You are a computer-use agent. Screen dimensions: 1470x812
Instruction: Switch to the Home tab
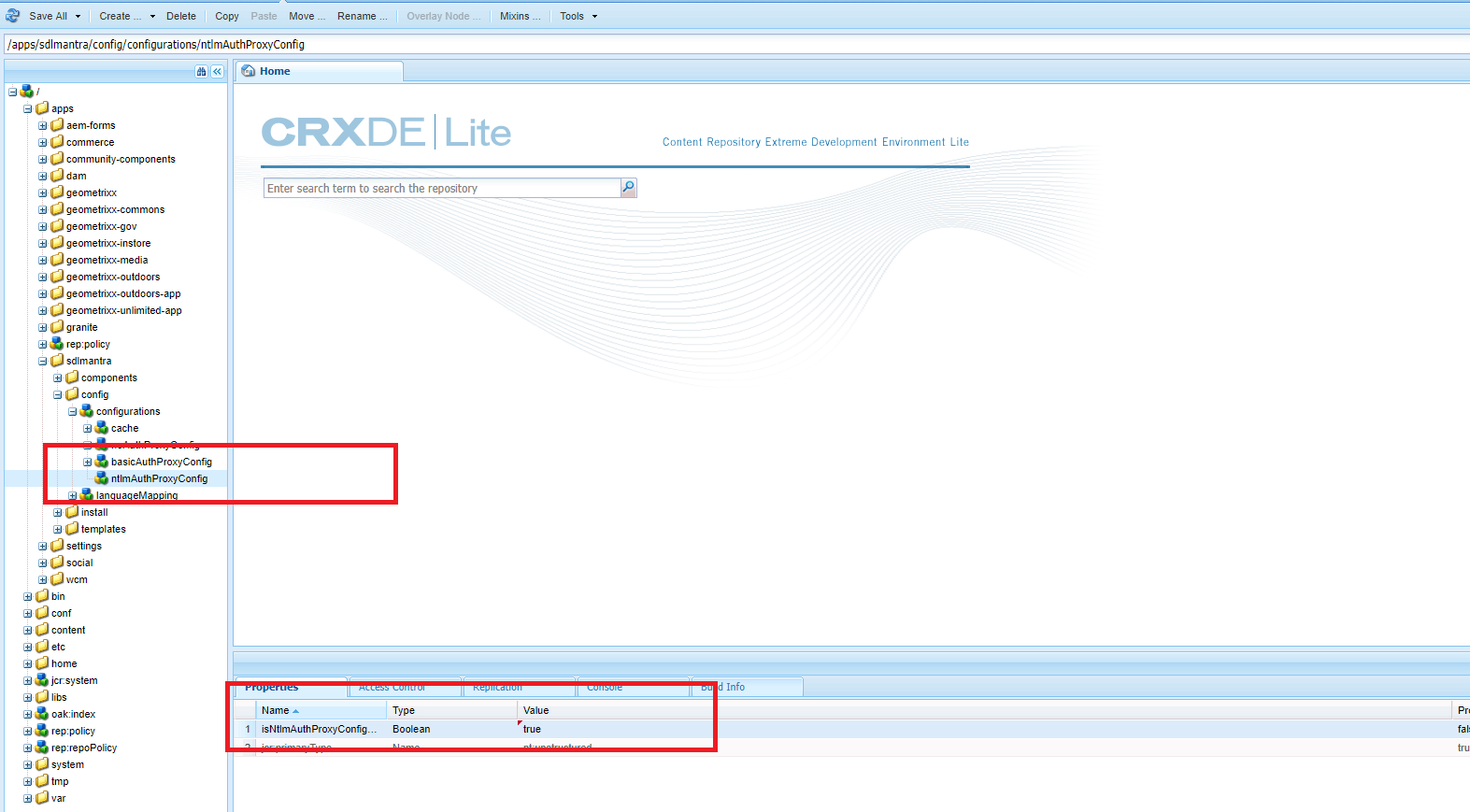275,71
